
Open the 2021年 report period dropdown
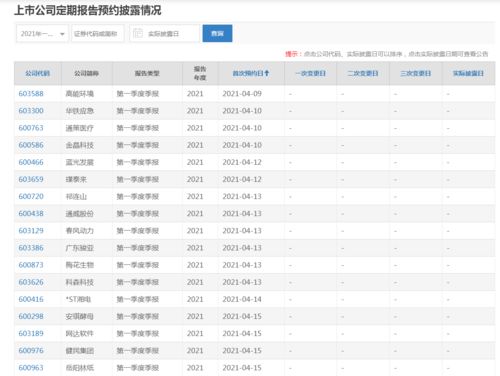[42, 34]
